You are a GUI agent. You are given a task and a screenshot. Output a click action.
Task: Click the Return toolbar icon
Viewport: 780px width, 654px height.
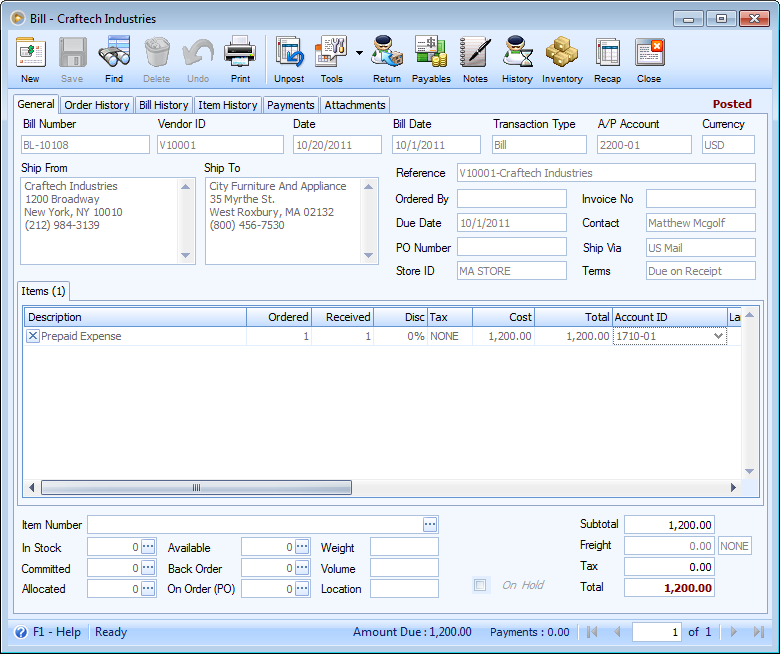(387, 52)
